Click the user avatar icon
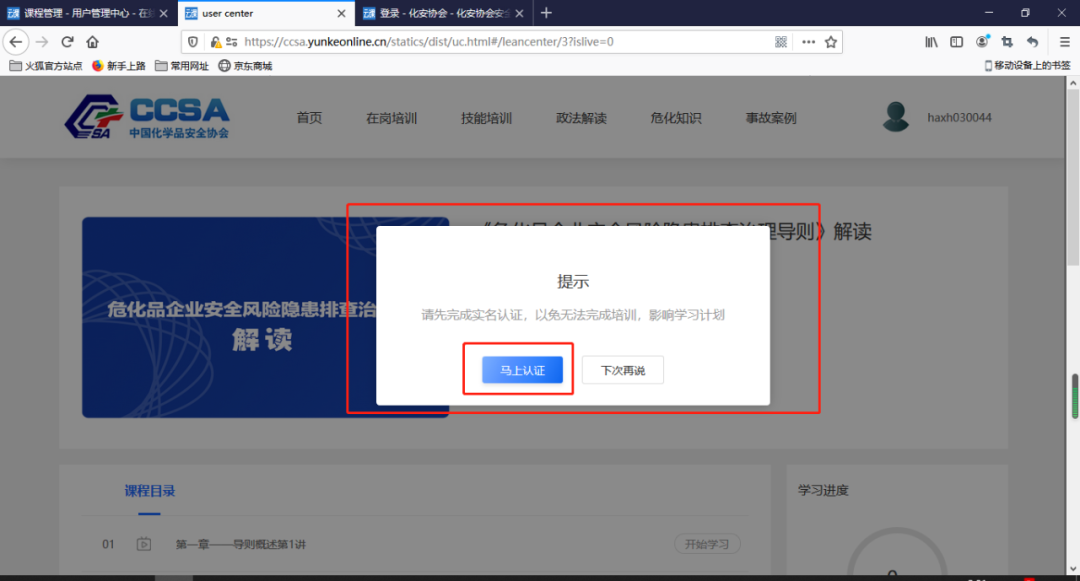The height and width of the screenshot is (581, 1080). point(895,117)
